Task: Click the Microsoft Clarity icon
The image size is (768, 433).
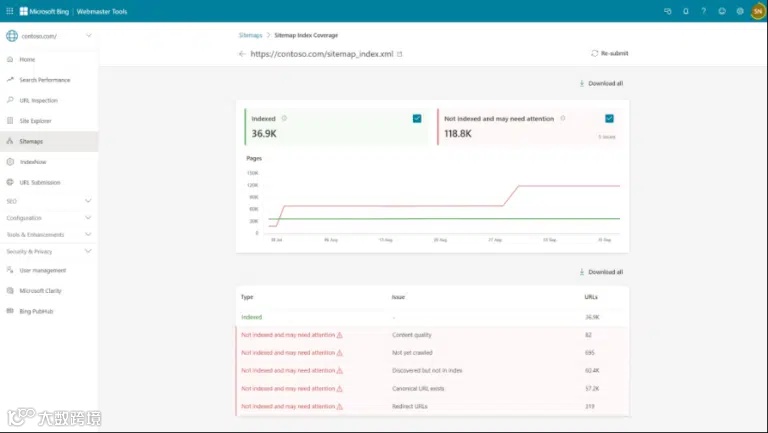Action: click(10, 290)
